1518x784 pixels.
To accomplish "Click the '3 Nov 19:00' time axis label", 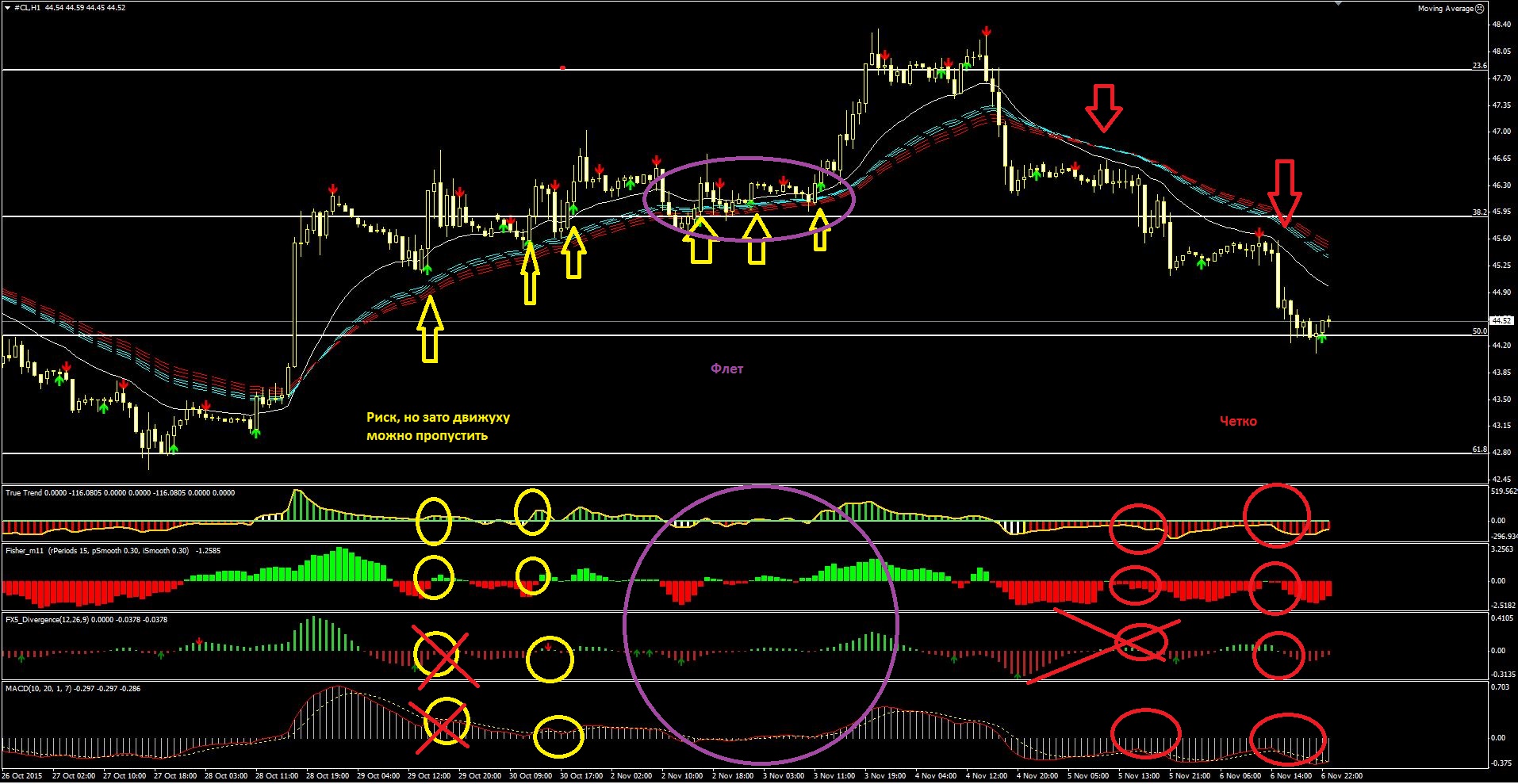I will 885,776.
